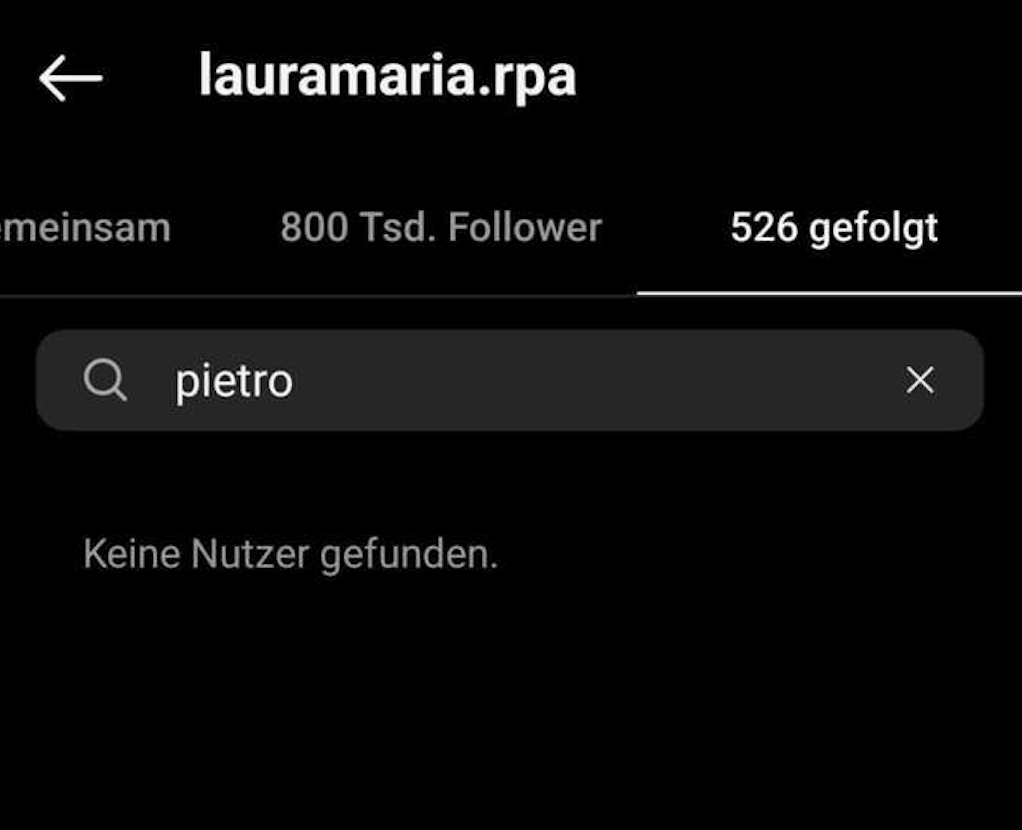
Task: Switch to the 800 Tsd. Follower tab
Action: coord(441,228)
